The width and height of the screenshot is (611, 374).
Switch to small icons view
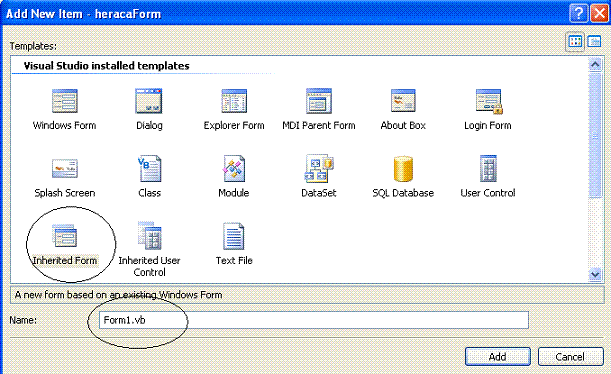594,41
